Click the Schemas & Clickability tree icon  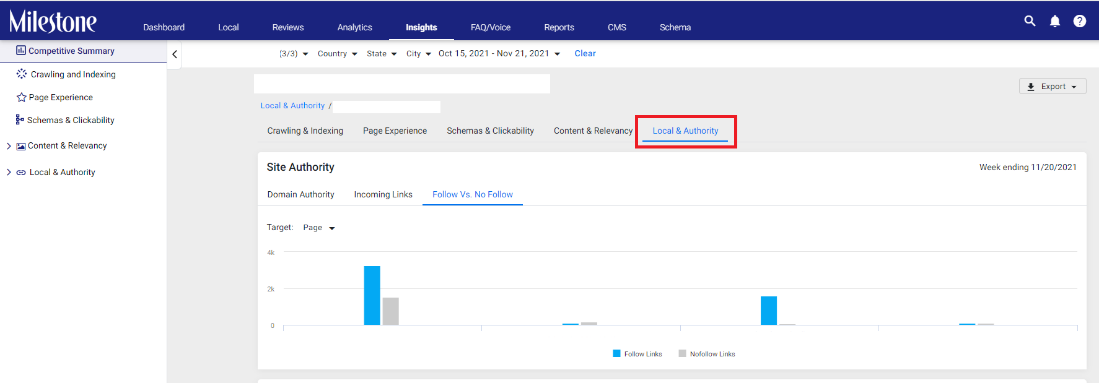(x=20, y=120)
